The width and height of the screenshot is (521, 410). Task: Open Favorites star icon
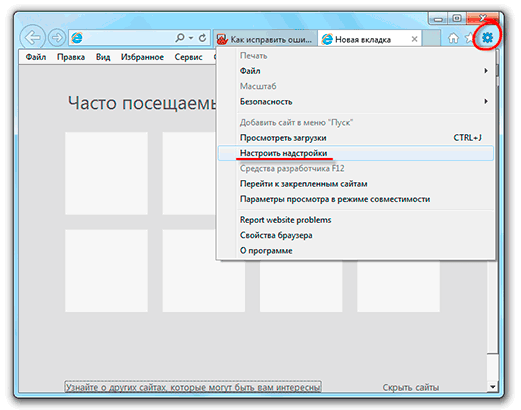pos(470,38)
